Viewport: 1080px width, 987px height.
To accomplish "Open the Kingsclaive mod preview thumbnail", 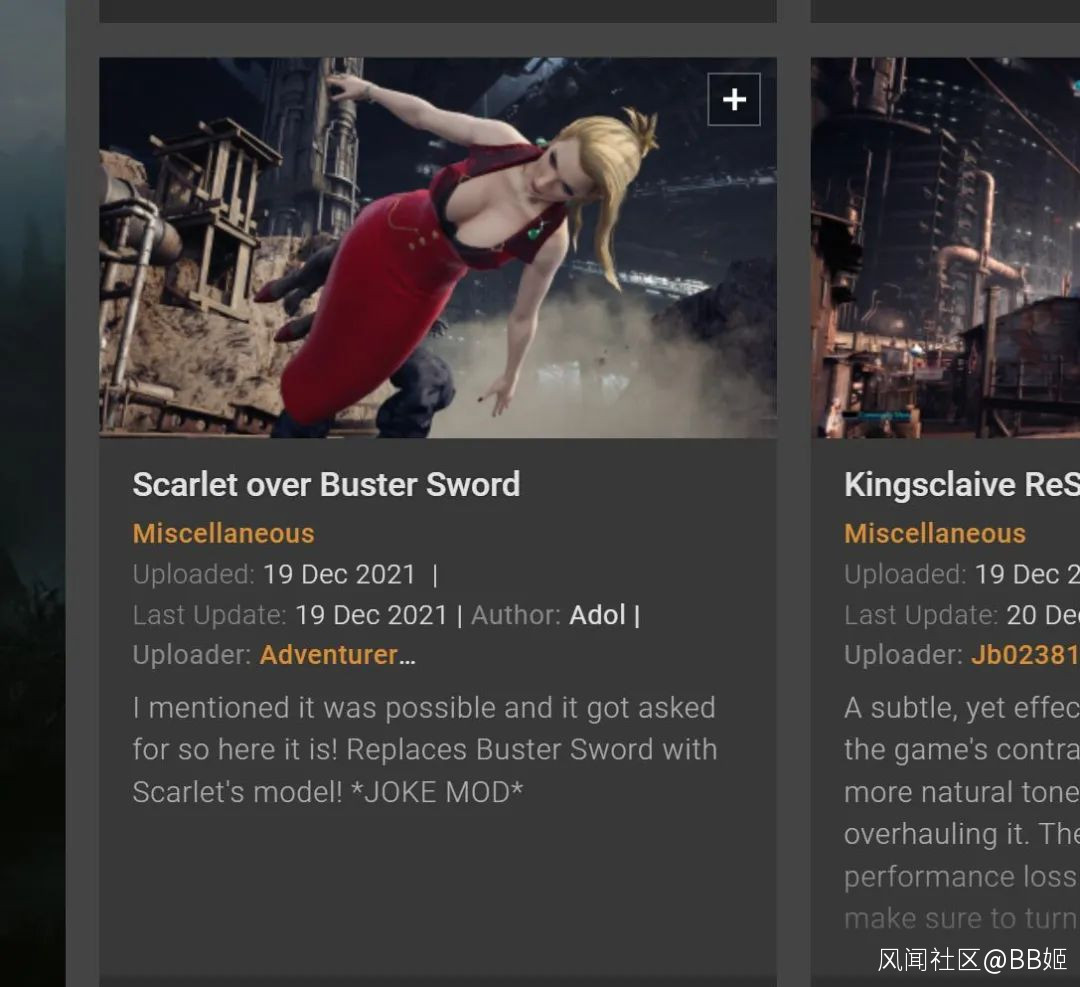I will [945, 247].
